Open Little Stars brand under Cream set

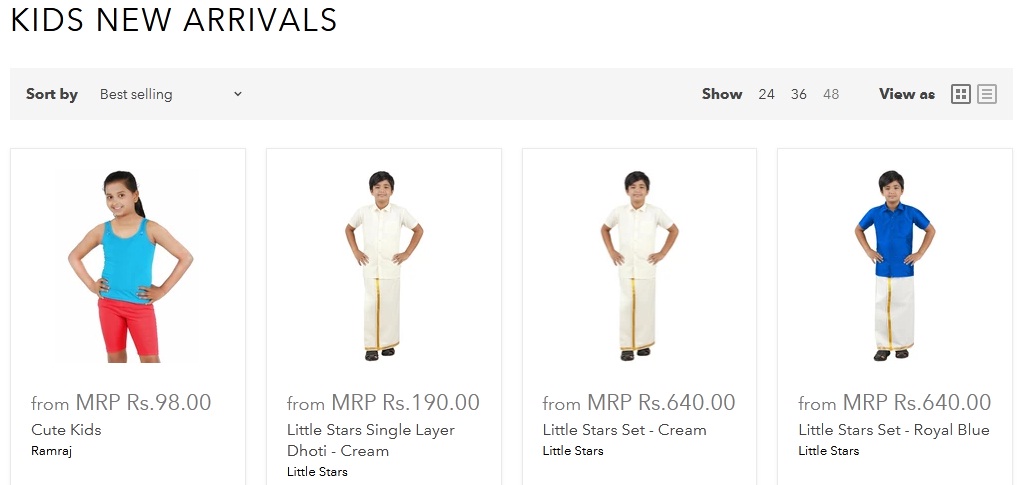(x=572, y=451)
